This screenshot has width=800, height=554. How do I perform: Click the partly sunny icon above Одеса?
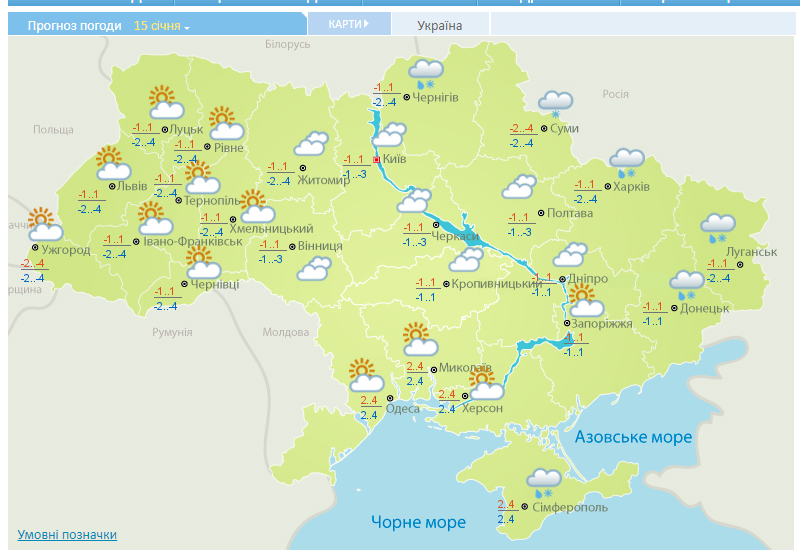click(x=366, y=375)
